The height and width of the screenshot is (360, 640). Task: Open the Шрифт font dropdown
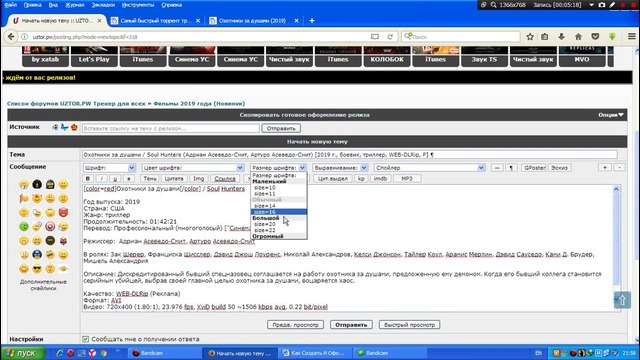pos(109,168)
